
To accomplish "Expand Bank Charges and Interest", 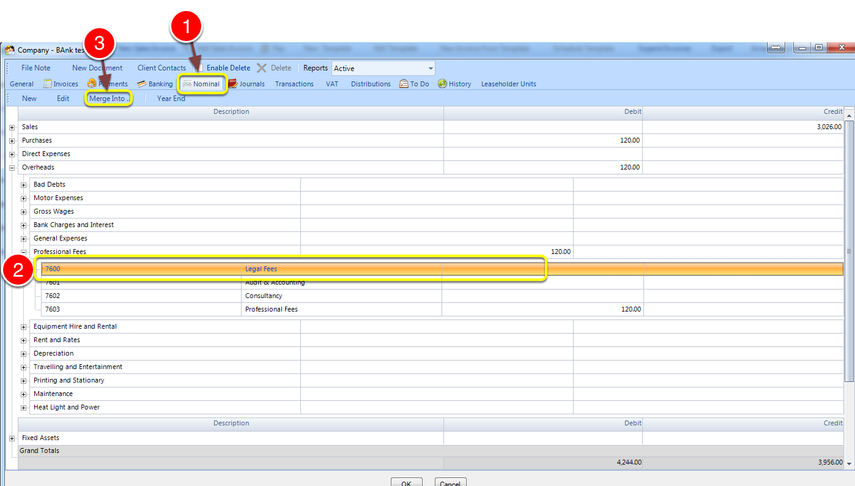I will tap(23, 225).
